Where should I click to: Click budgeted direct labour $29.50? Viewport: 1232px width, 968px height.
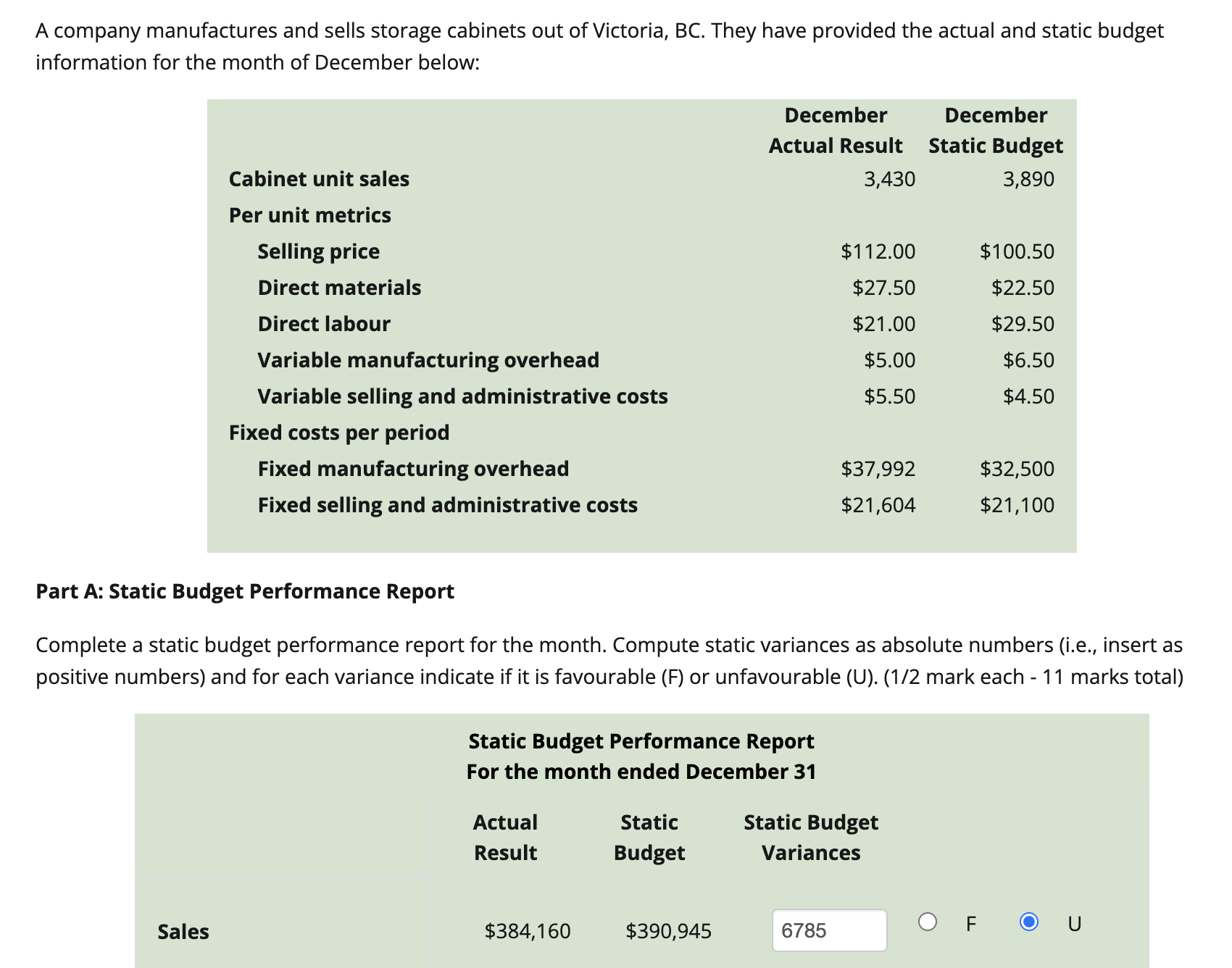tap(1023, 324)
